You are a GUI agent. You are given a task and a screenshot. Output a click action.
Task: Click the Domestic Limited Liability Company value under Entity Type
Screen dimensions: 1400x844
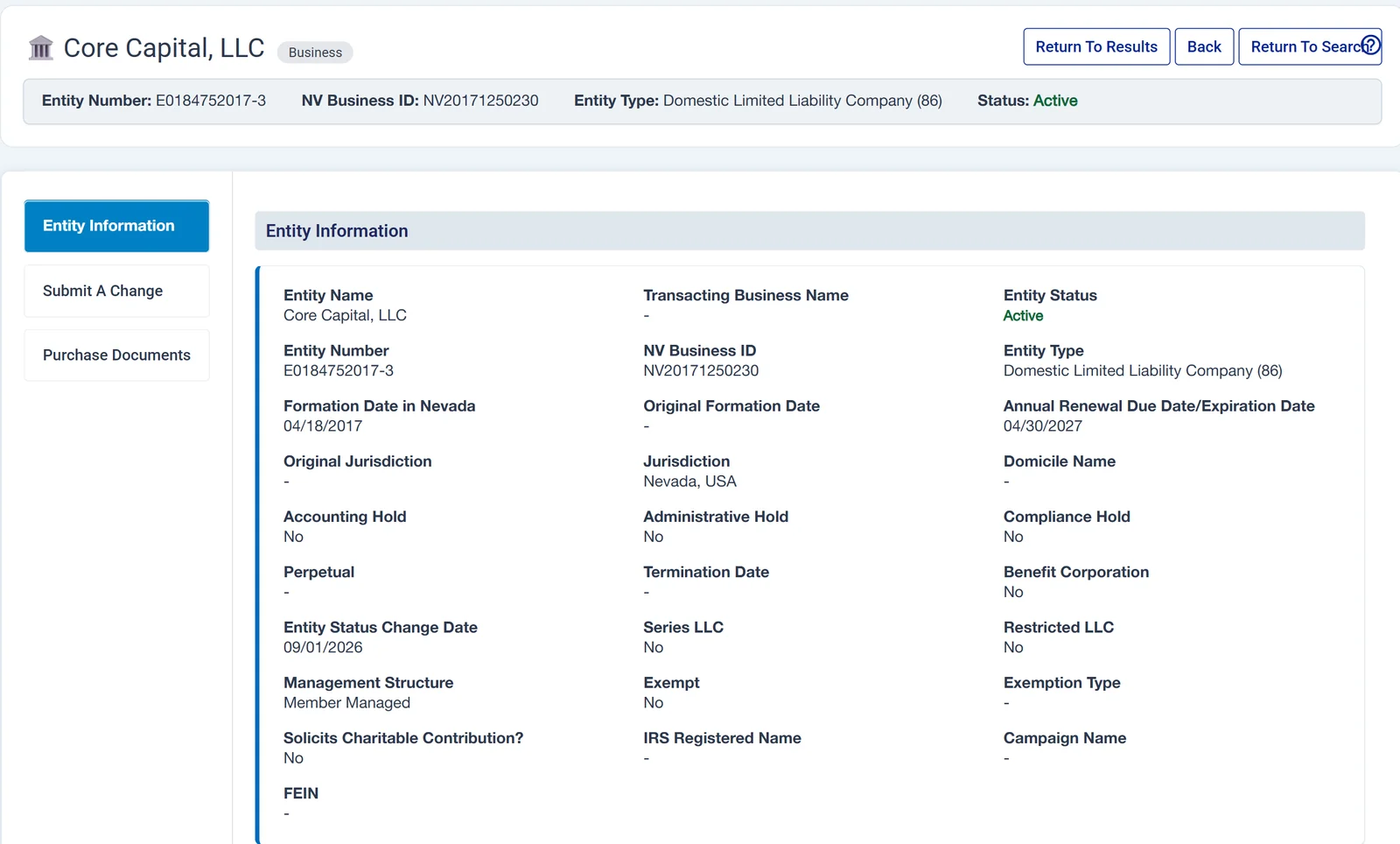pyautogui.click(x=1143, y=371)
